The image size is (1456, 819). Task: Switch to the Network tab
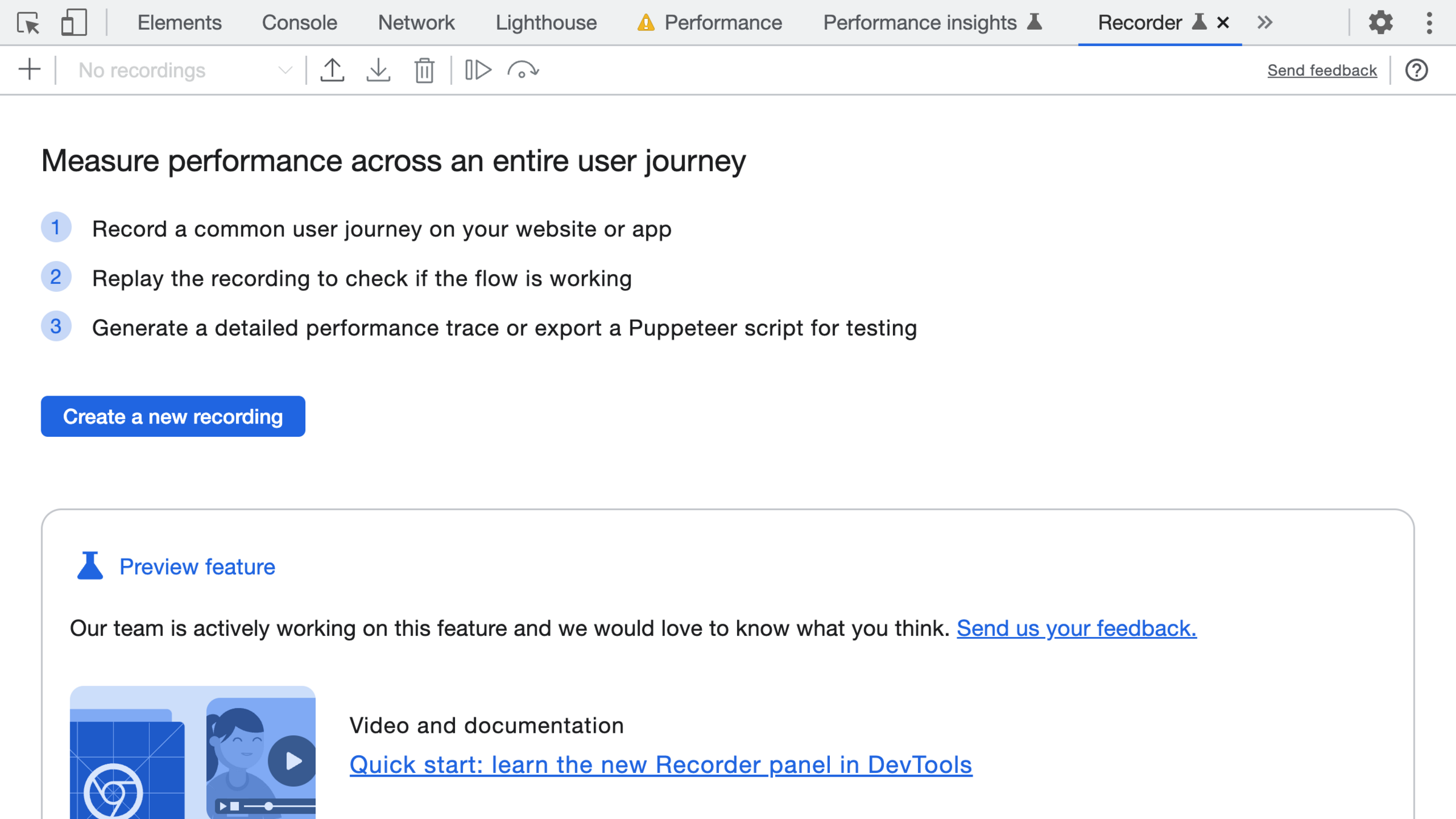pos(416,23)
